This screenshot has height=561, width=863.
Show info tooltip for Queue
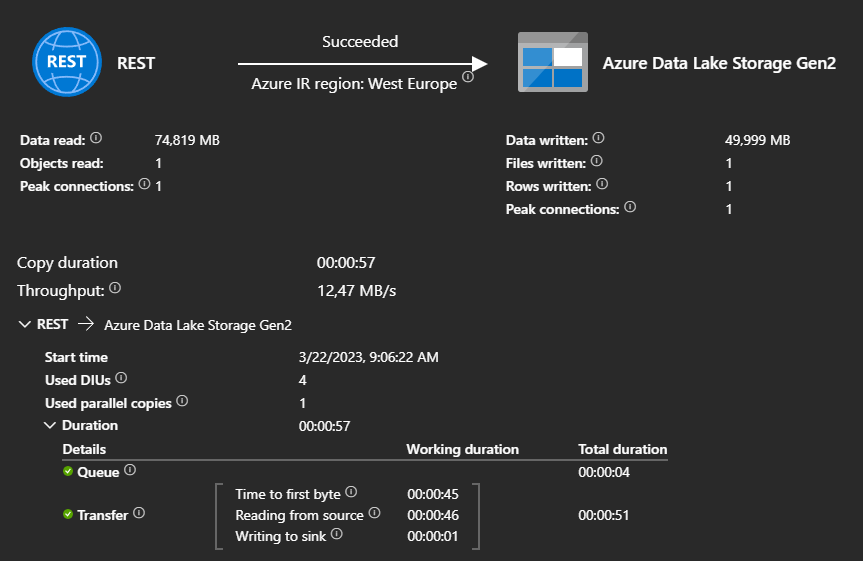130,470
